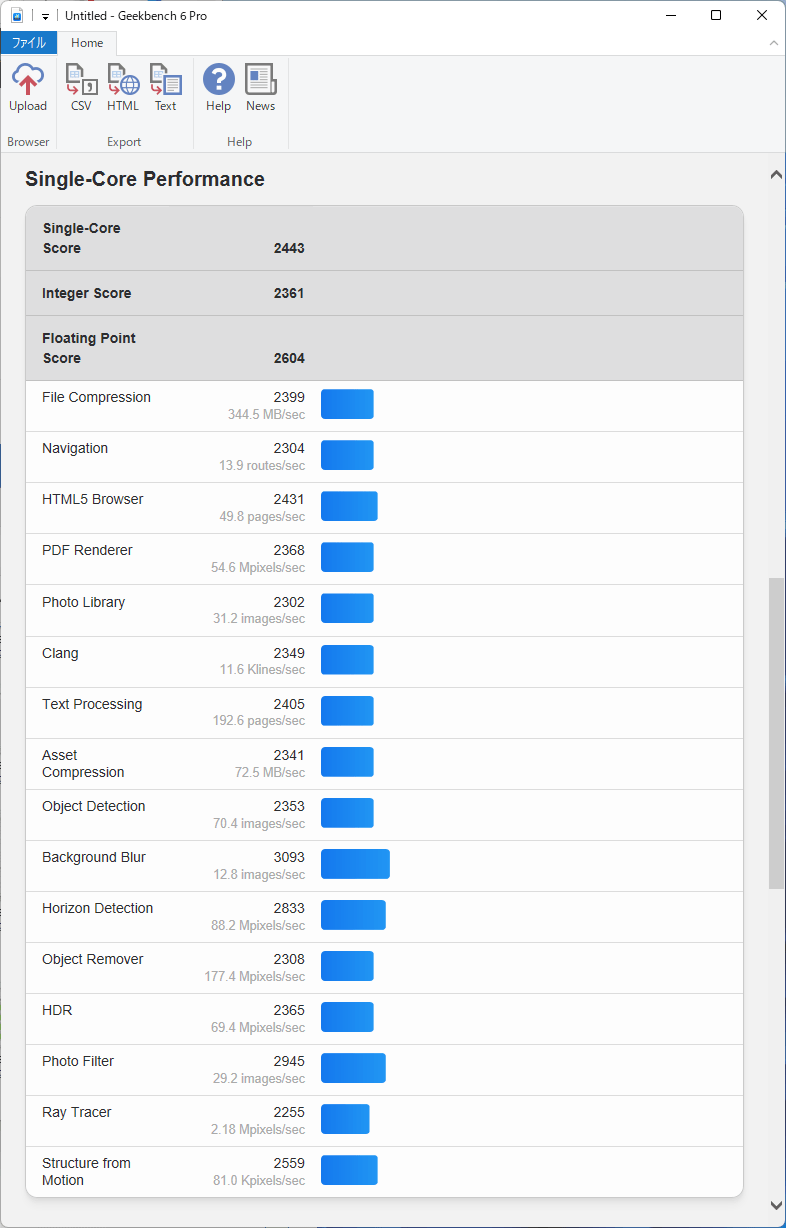The image size is (786, 1228).
Task: Open the Help icon in ribbon
Action: click(x=218, y=88)
